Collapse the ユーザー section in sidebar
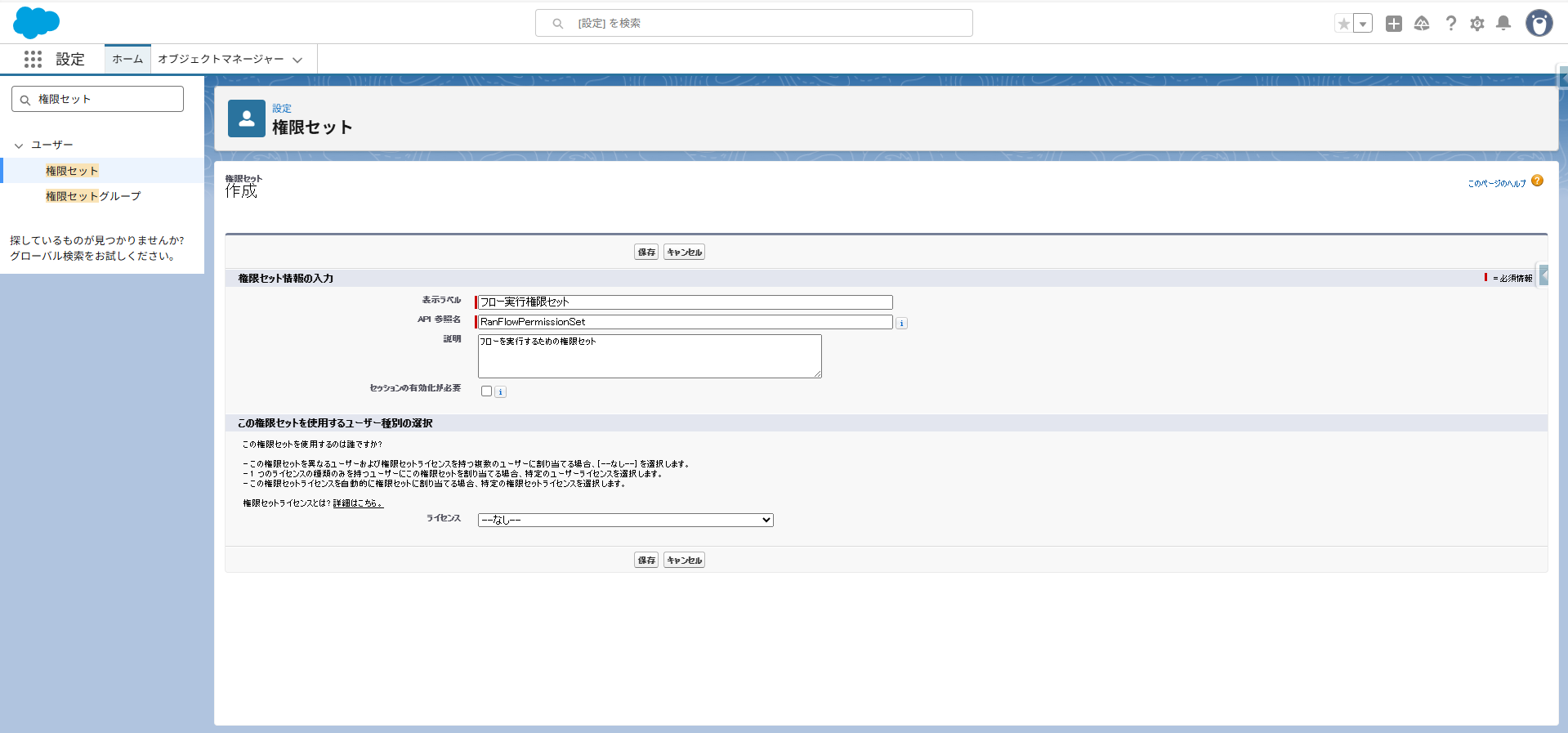The width and height of the screenshot is (1568, 733). click(19, 145)
